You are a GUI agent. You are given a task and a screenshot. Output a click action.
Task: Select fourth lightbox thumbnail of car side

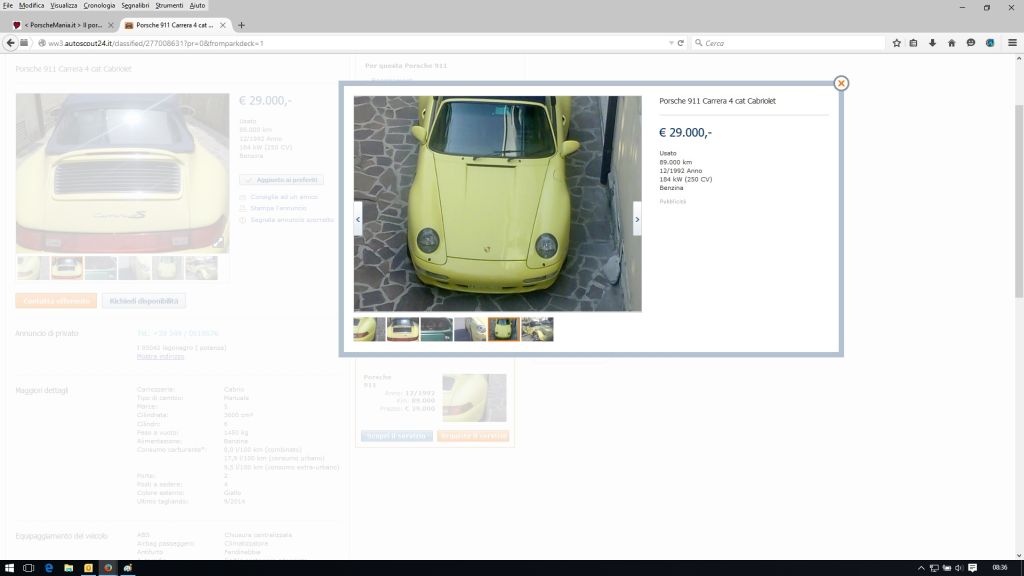click(x=470, y=329)
